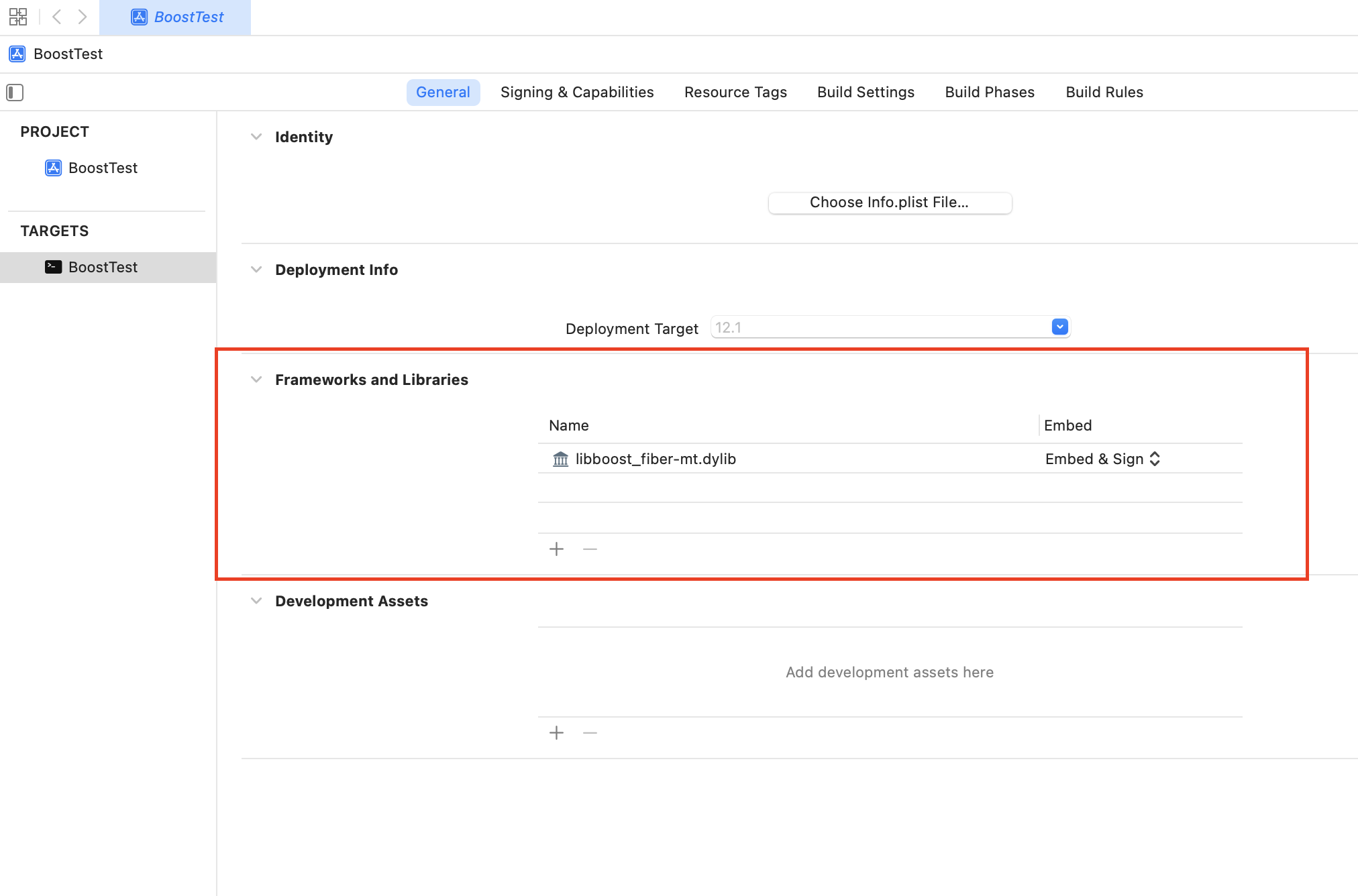Select the BoostTest target in sidebar
Viewport: 1358px width, 896px height.
click(108, 267)
